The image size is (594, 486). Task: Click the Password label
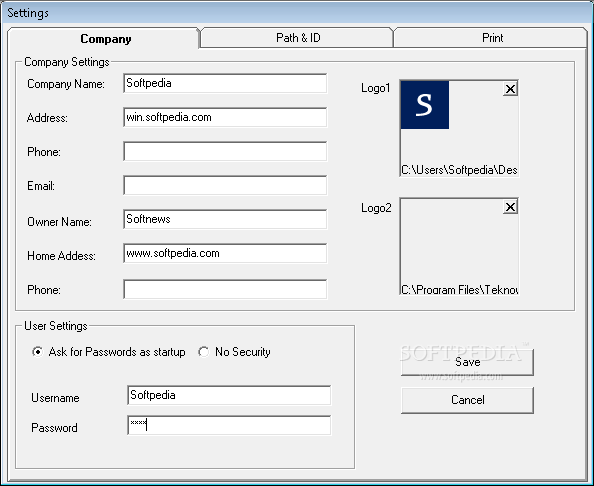coord(54,428)
